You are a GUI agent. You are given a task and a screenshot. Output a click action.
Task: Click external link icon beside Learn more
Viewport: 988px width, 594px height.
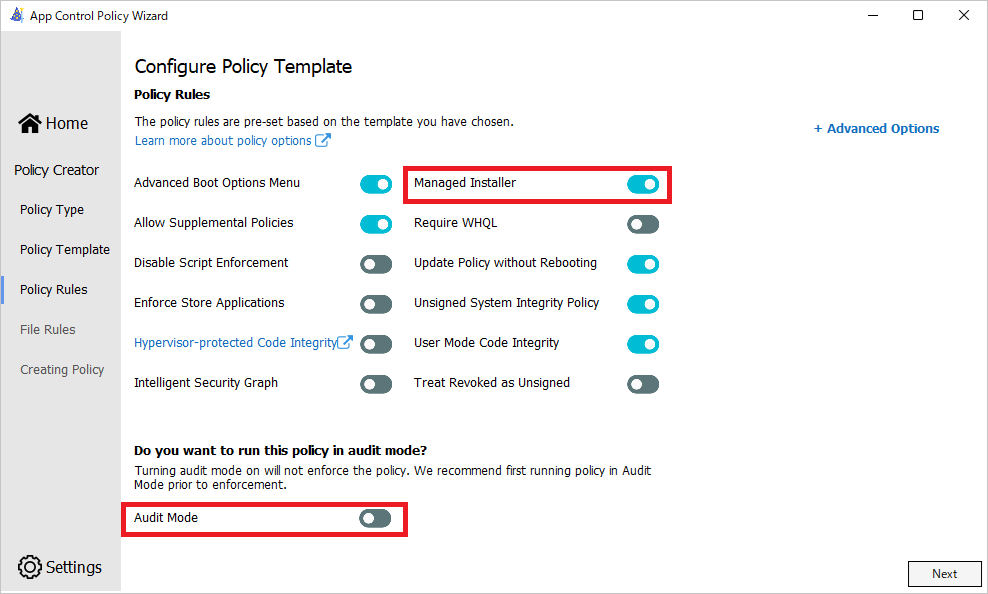point(323,141)
